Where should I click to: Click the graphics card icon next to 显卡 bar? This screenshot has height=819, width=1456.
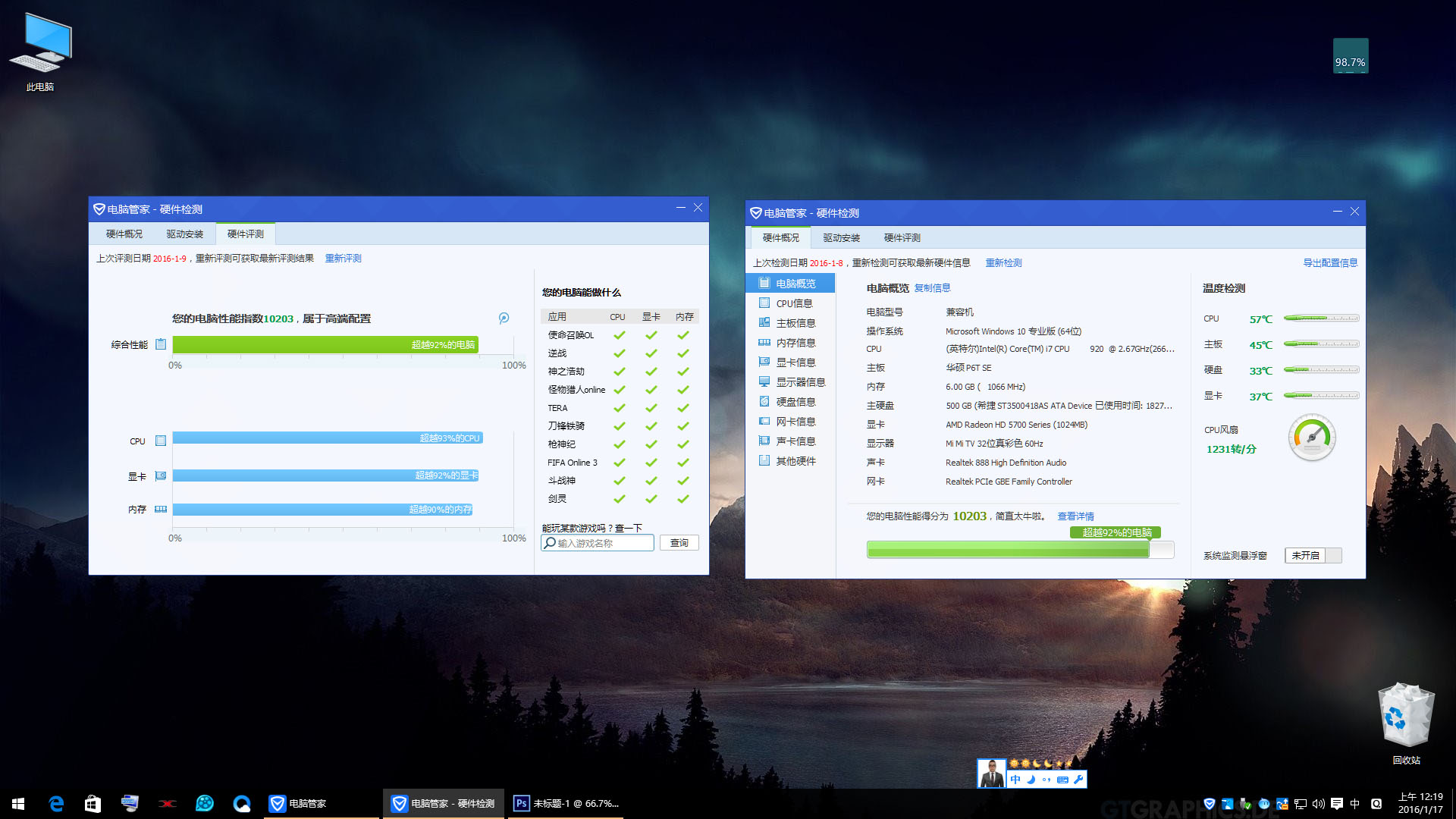[161, 476]
